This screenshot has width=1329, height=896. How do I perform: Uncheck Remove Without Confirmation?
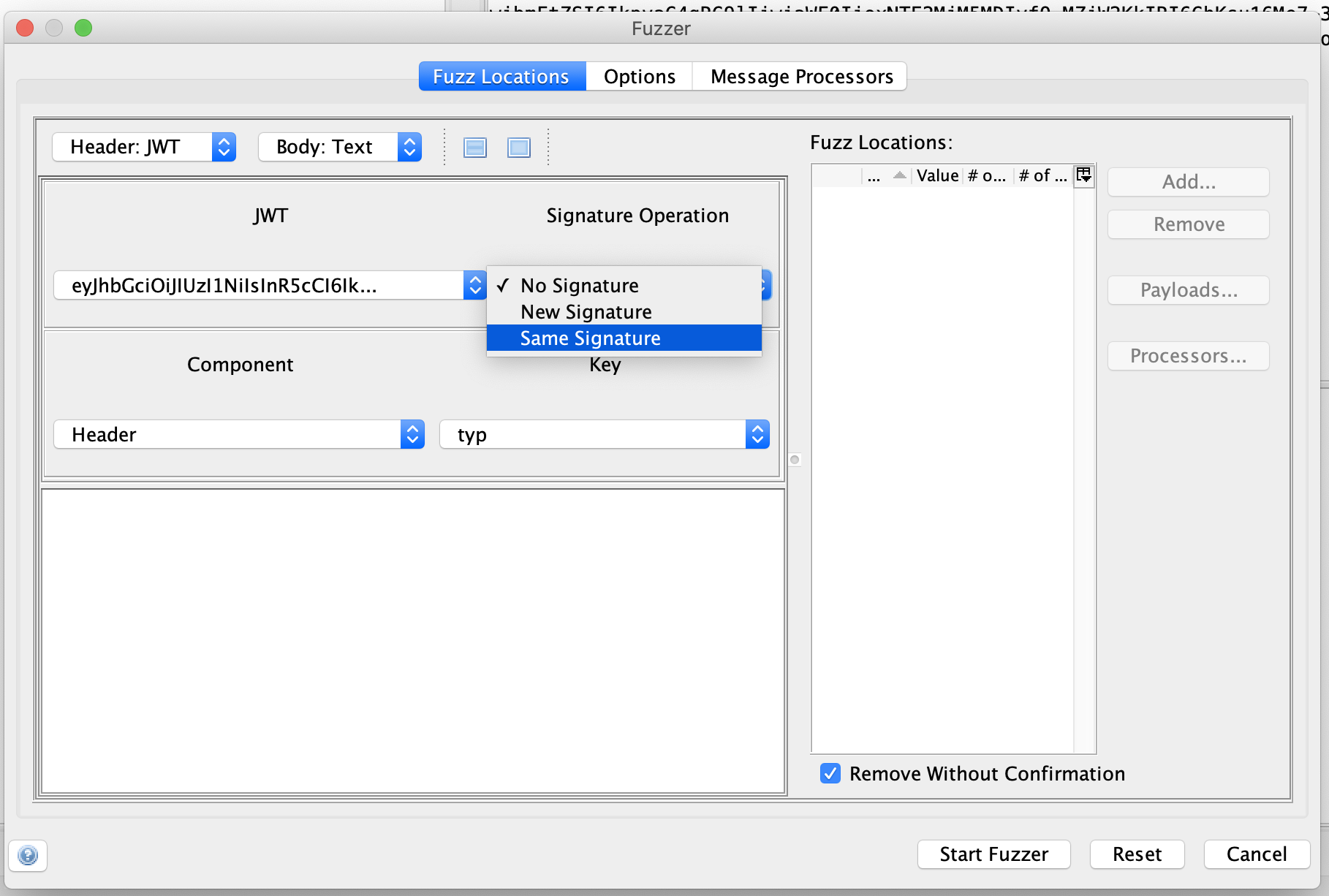click(830, 773)
